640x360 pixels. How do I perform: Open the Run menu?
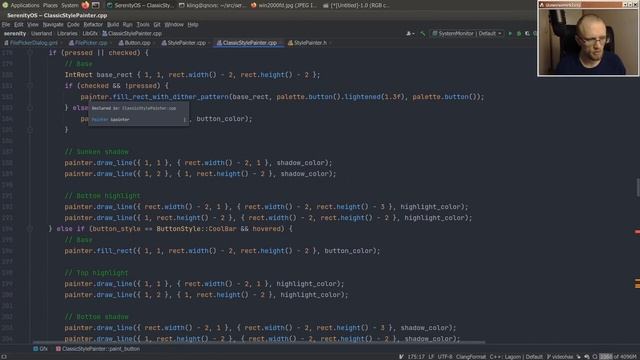click(x=127, y=24)
